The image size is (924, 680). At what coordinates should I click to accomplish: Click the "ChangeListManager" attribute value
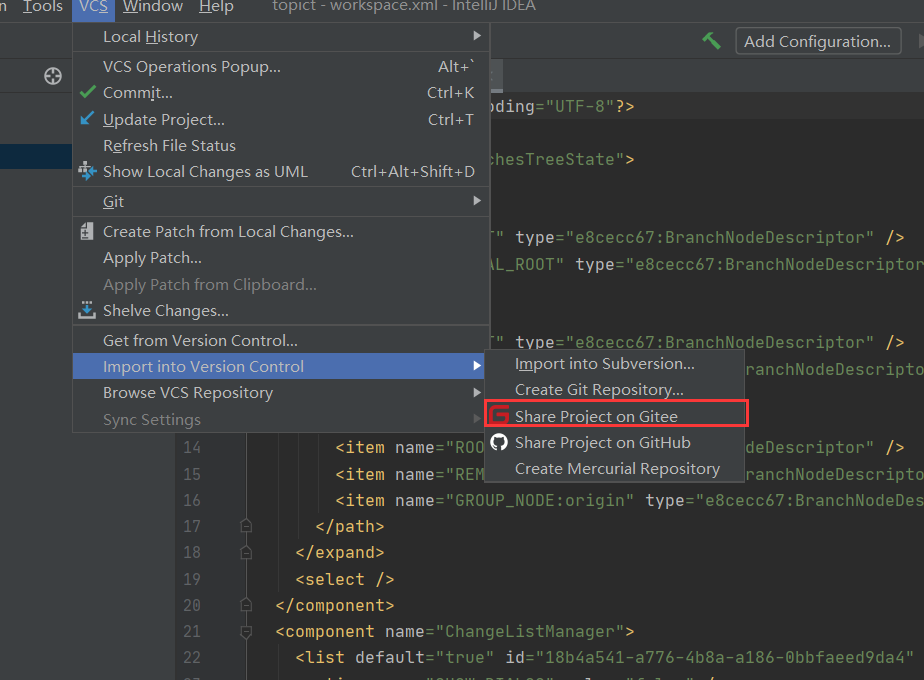(530, 632)
